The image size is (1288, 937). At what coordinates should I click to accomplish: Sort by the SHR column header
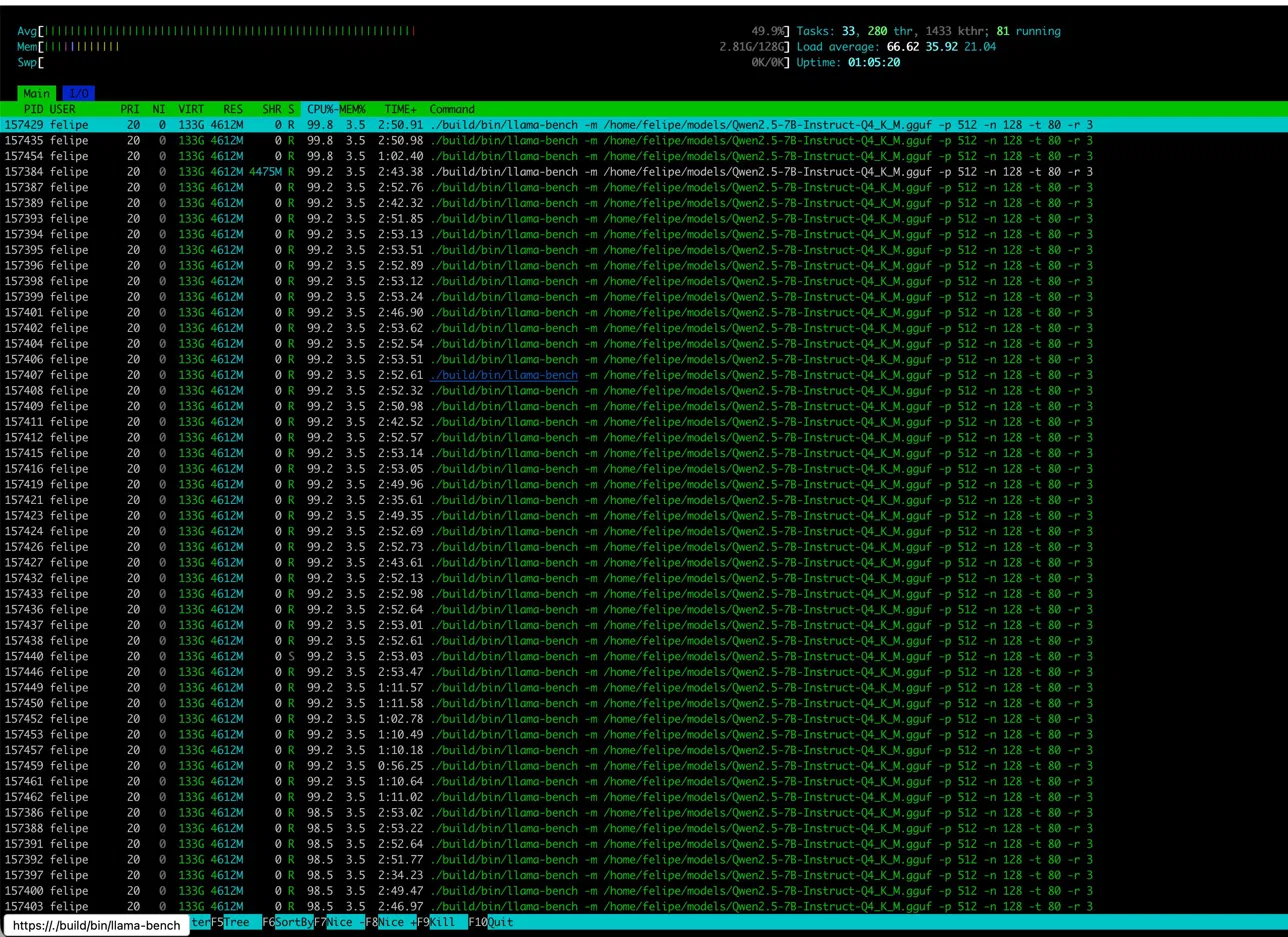point(271,109)
